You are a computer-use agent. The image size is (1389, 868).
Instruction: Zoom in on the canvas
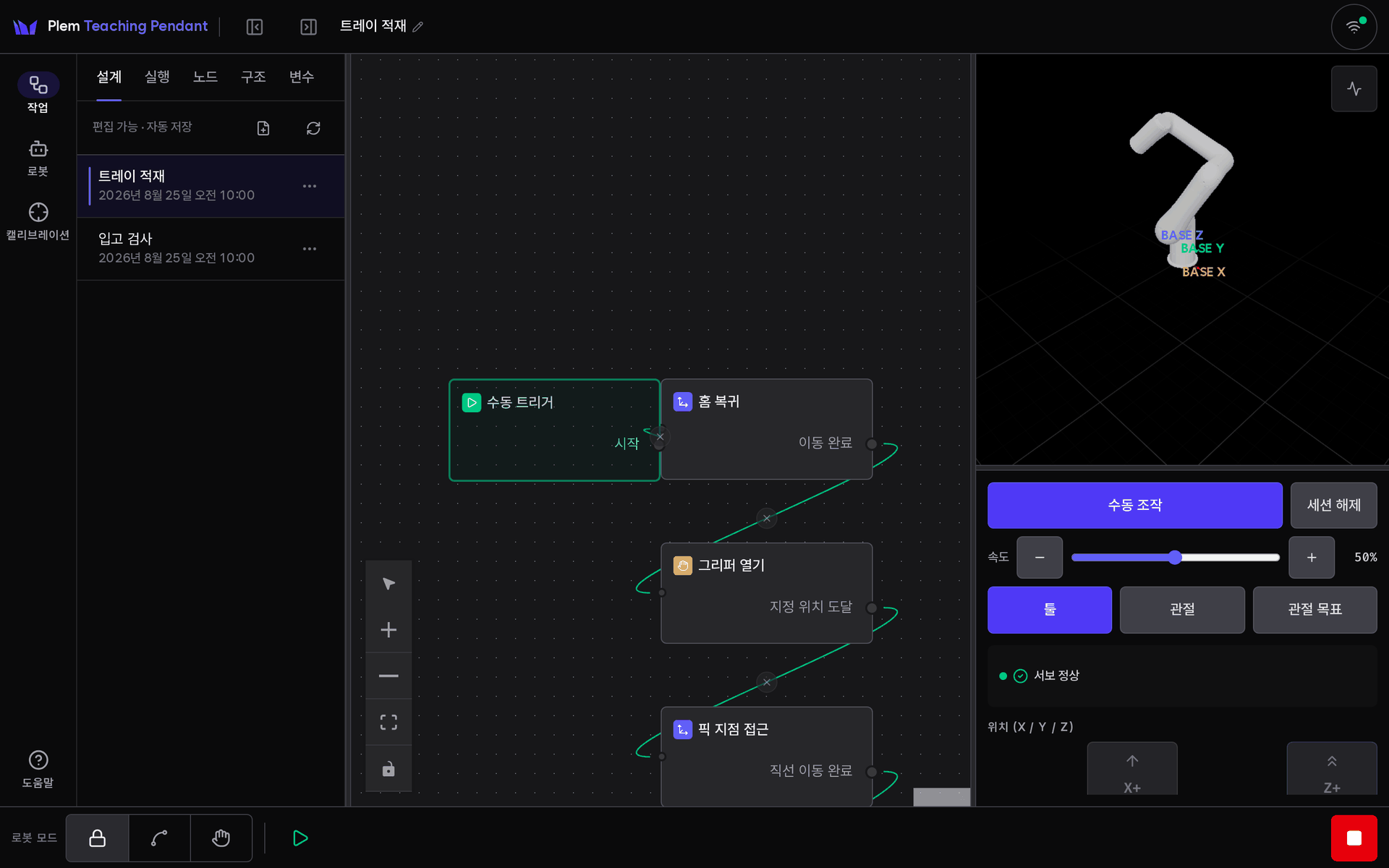[x=388, y=629]
